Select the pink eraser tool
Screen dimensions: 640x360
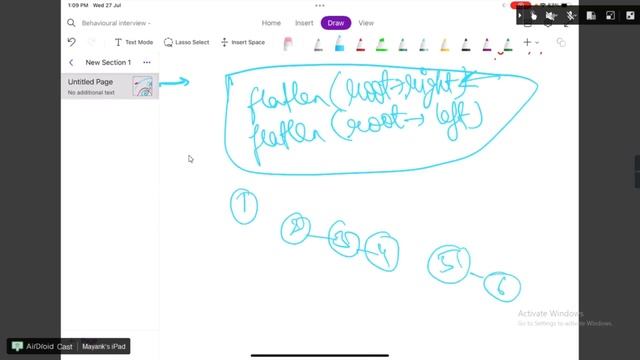click(x=288, y=43)
